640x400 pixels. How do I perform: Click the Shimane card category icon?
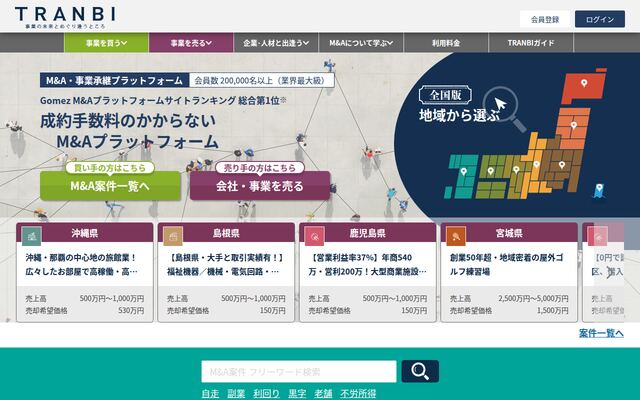[x=173, y=236]
